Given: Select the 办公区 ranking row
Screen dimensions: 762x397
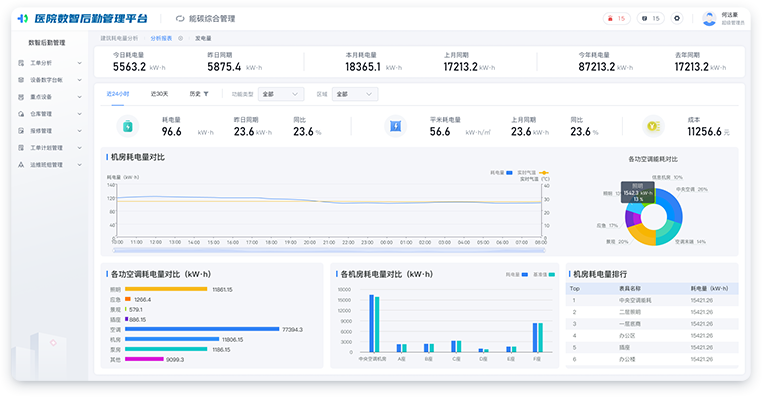Looking at the screenshot, I should pyautogui.click(x=652, y=336).
